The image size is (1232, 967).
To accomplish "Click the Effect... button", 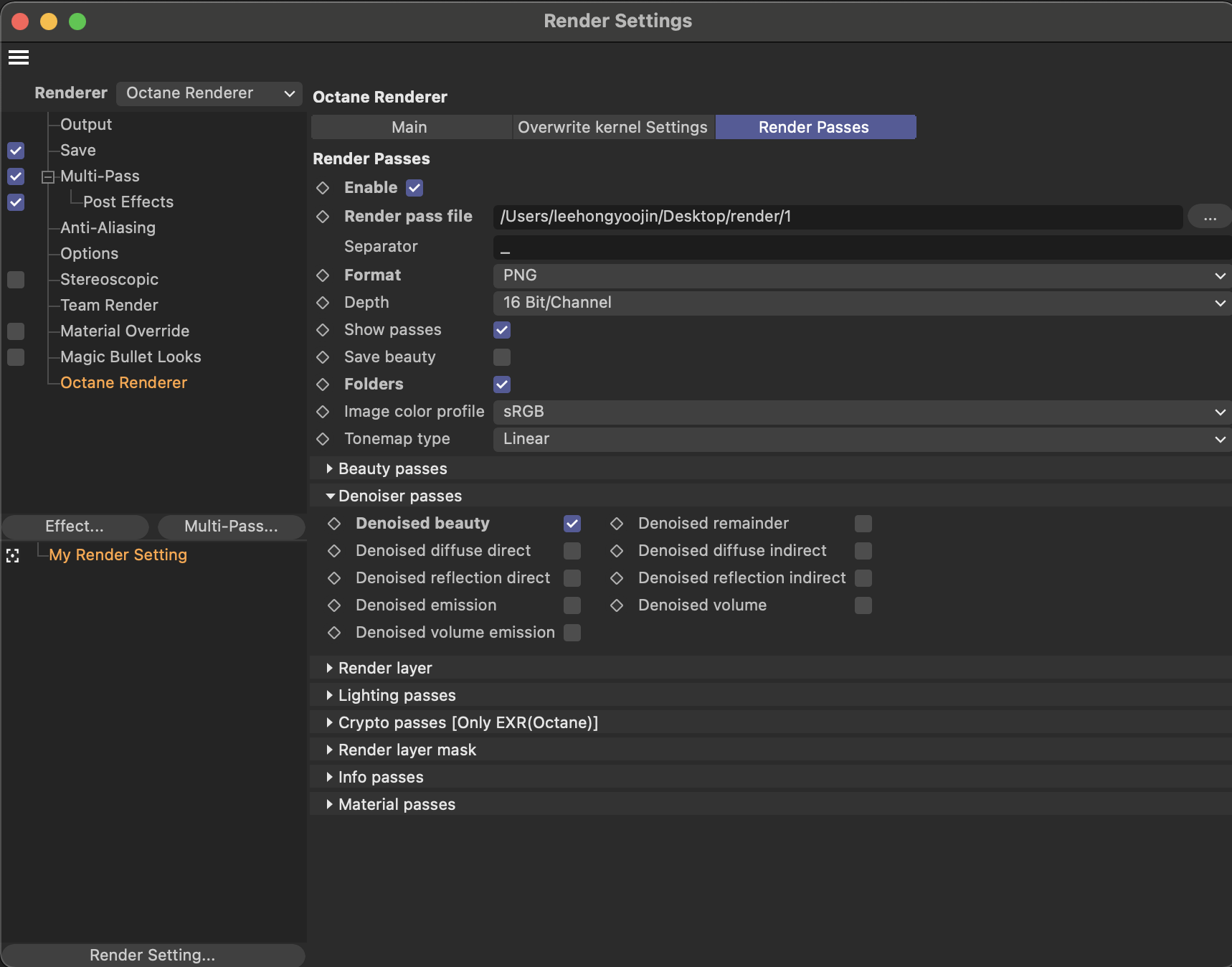I will pyautogui.click(x=75, y=527).
